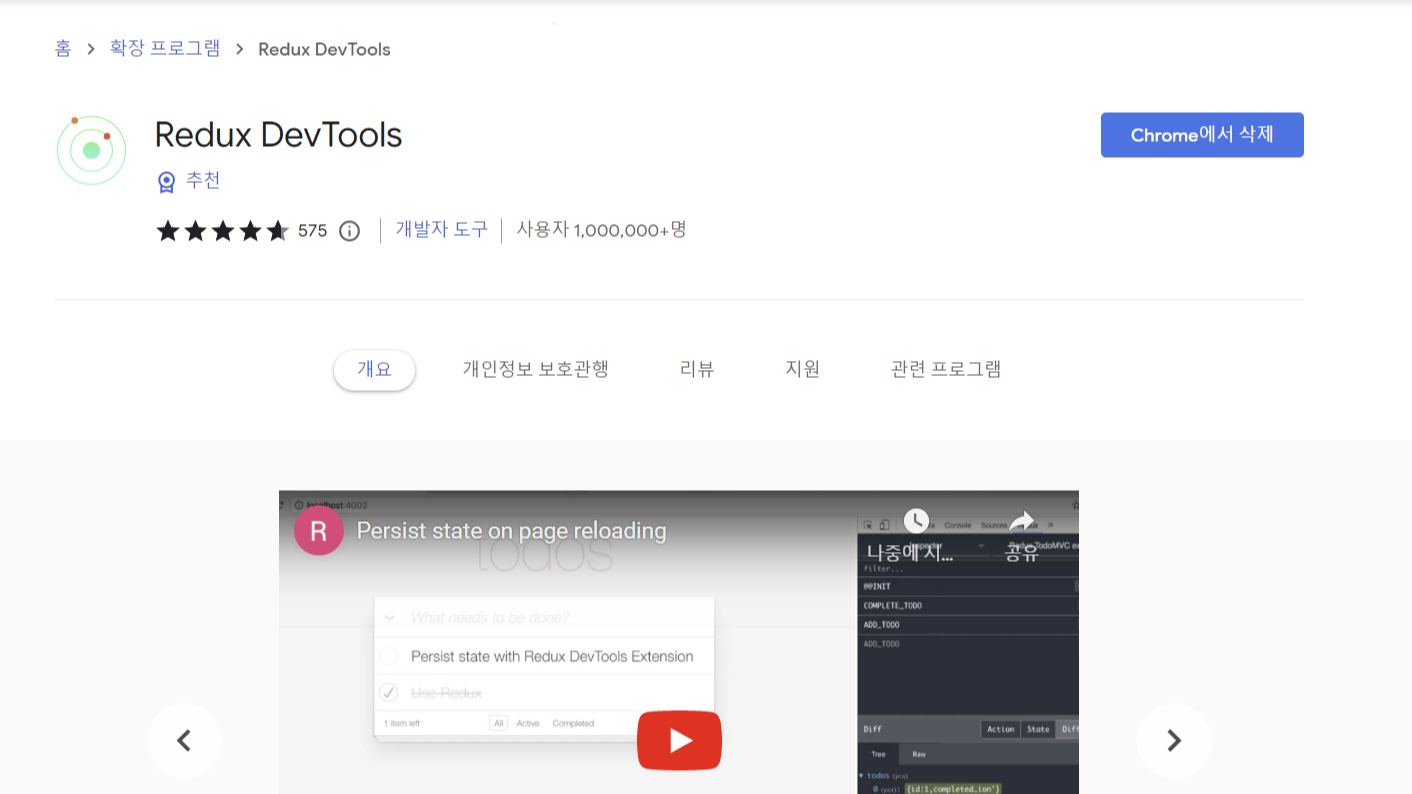This screenshot has height=794, width=1412.
Task: Show the next screenshot with right arrow
Action: point(1174,741)
